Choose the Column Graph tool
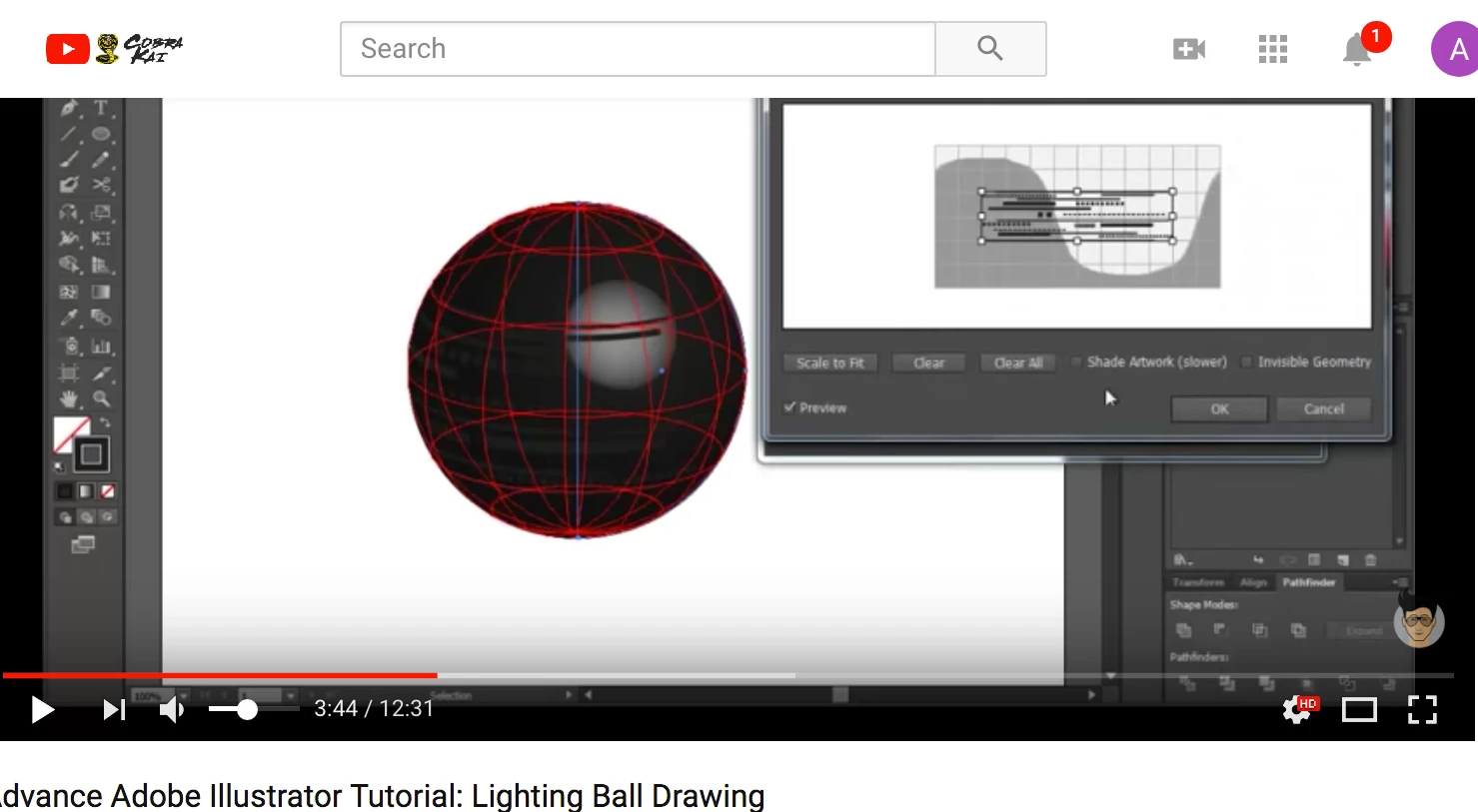The width and height of the screenshot is (1478, 812). pos(101,346)
